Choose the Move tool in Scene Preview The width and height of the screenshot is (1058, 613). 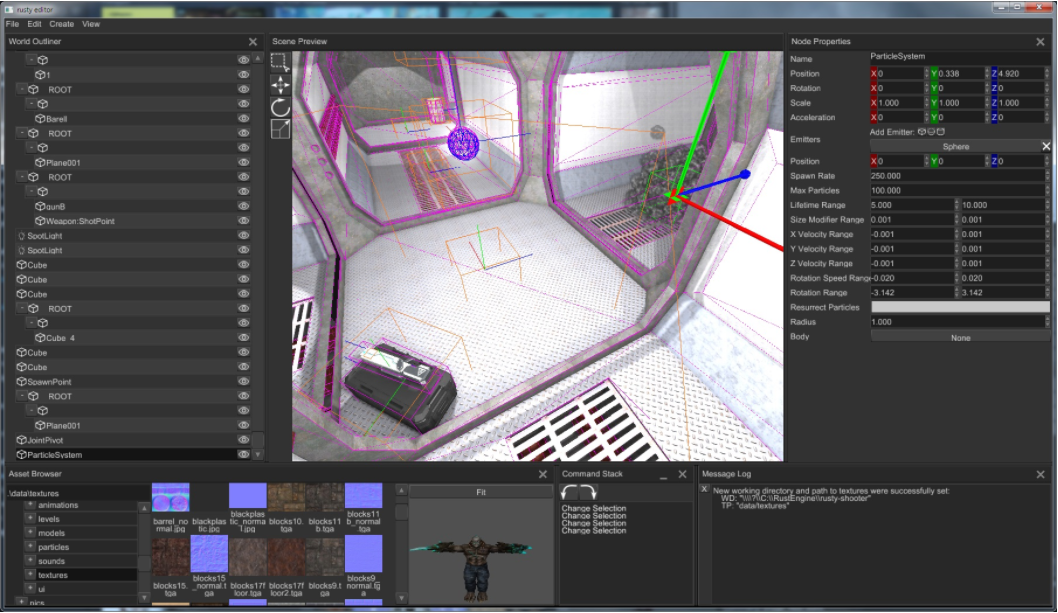(x=280, y=85)
